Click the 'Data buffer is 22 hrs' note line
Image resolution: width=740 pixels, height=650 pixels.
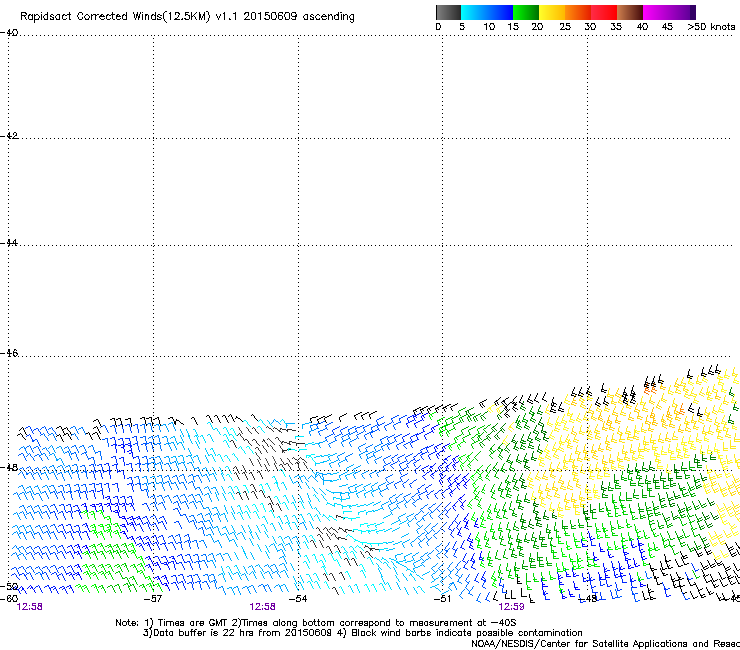[362, 633]
